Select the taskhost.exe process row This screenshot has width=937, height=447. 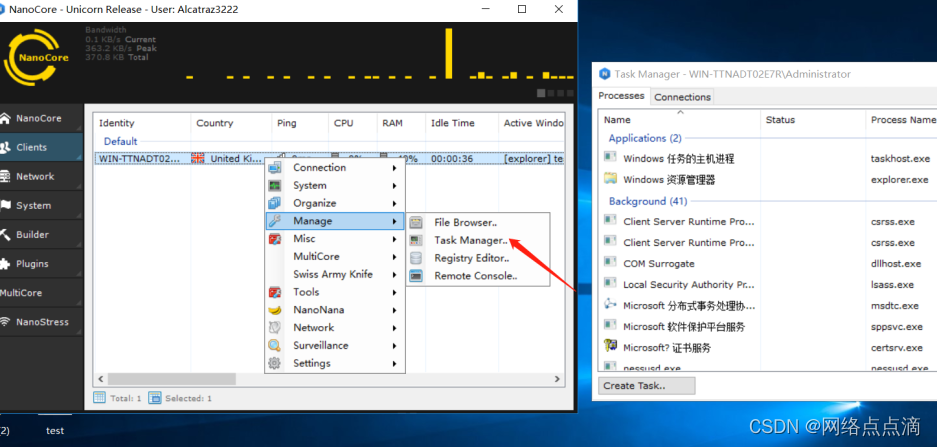tap(767, 158)
